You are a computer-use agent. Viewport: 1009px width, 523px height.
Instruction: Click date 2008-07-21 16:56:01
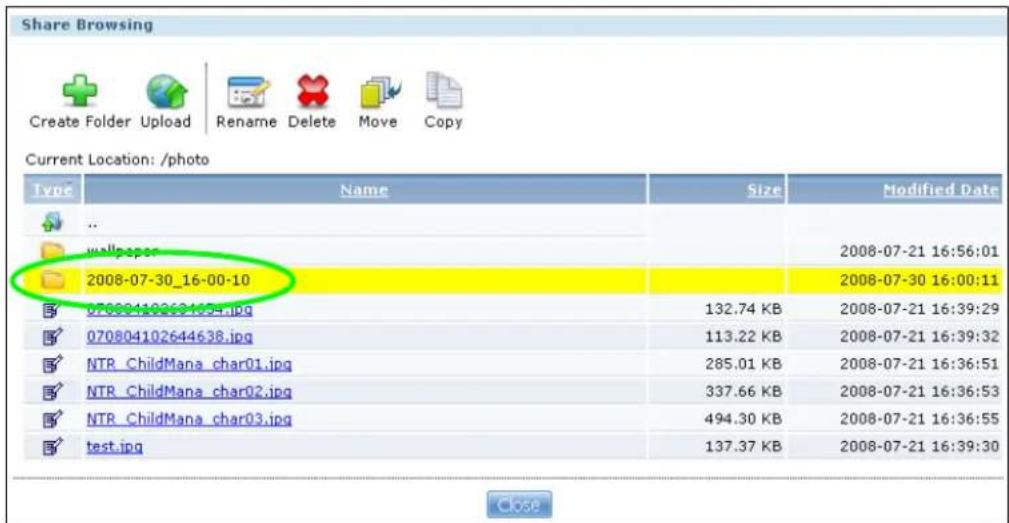tap(920, 251)
